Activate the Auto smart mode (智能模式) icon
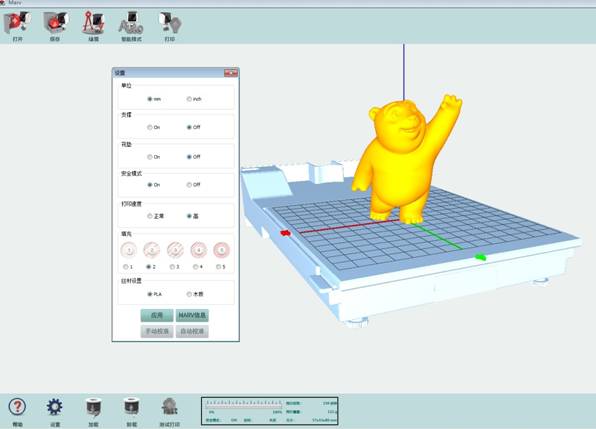596x429 pixels. [131, 23]
